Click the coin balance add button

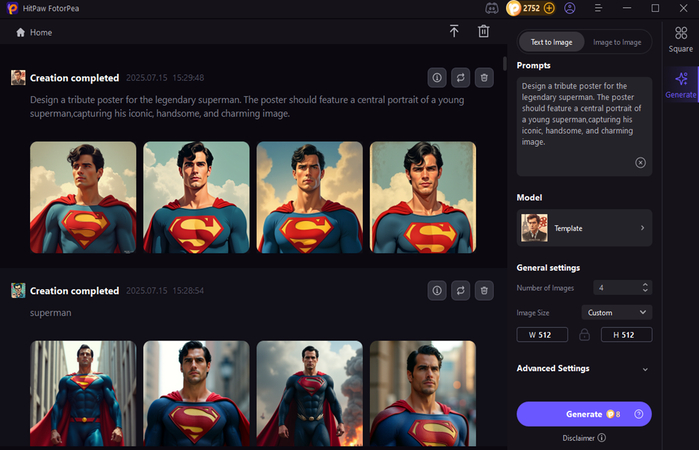coord(549,8)
